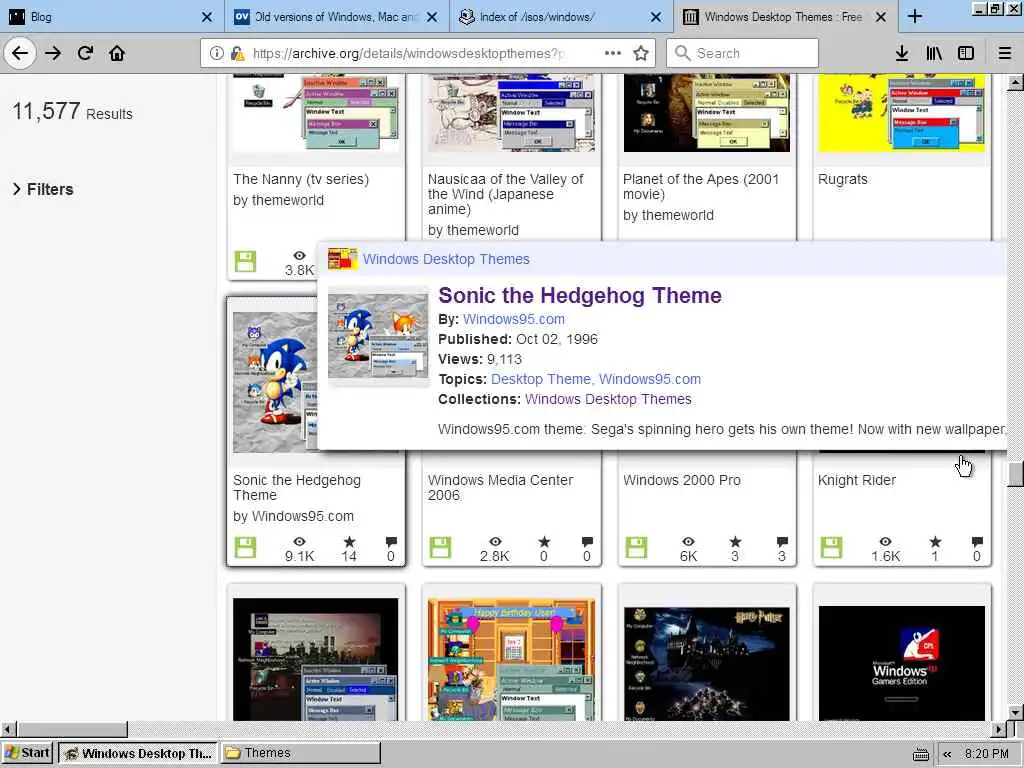The image size is (1024, 768).
Task: Open The Nanny (tv series) title
Action: click(301, 180)
